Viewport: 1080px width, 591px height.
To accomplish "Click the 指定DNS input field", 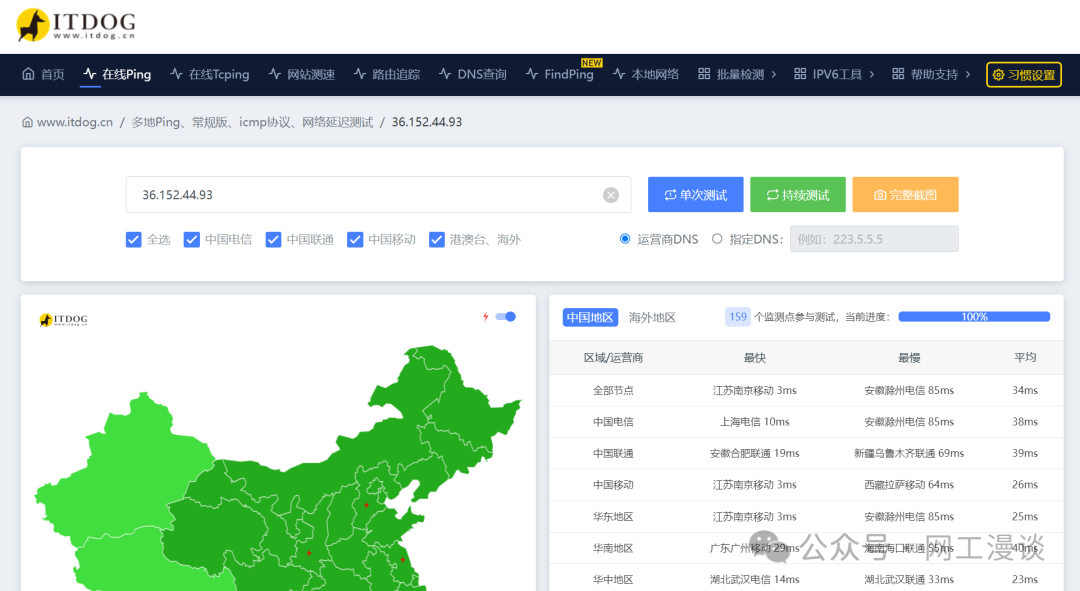I will [x=873, y=239].
